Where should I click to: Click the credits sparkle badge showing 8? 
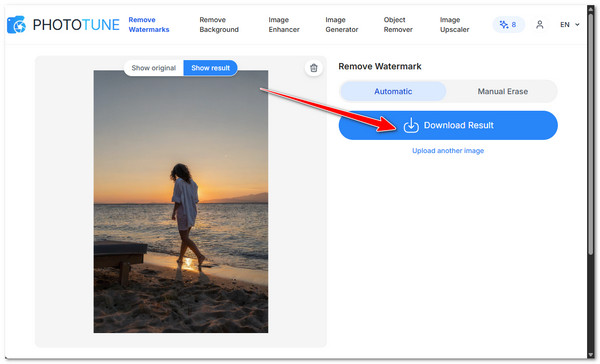tap(508, 25)
